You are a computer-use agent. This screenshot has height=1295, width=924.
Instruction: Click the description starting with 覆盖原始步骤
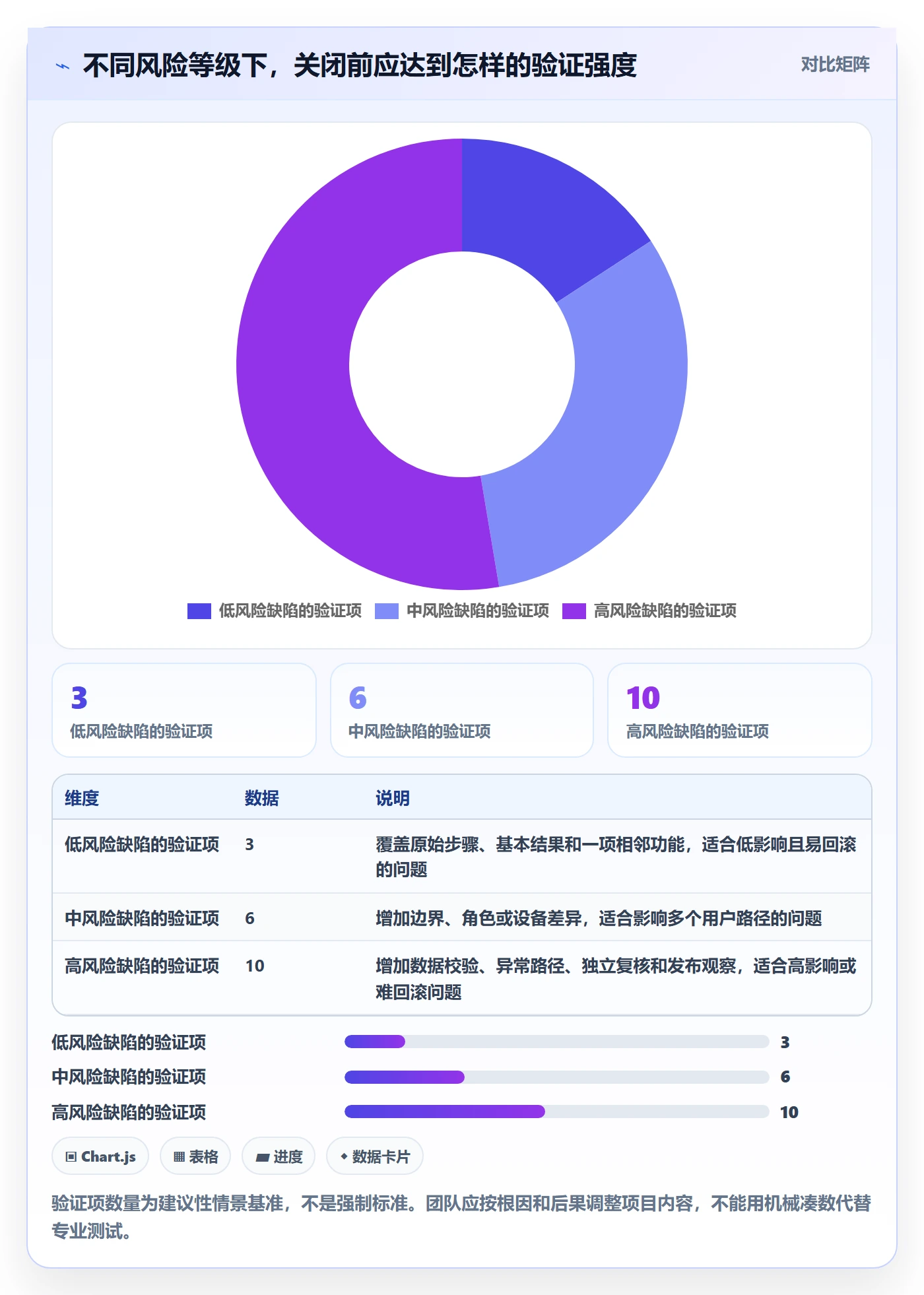[616, 857]
